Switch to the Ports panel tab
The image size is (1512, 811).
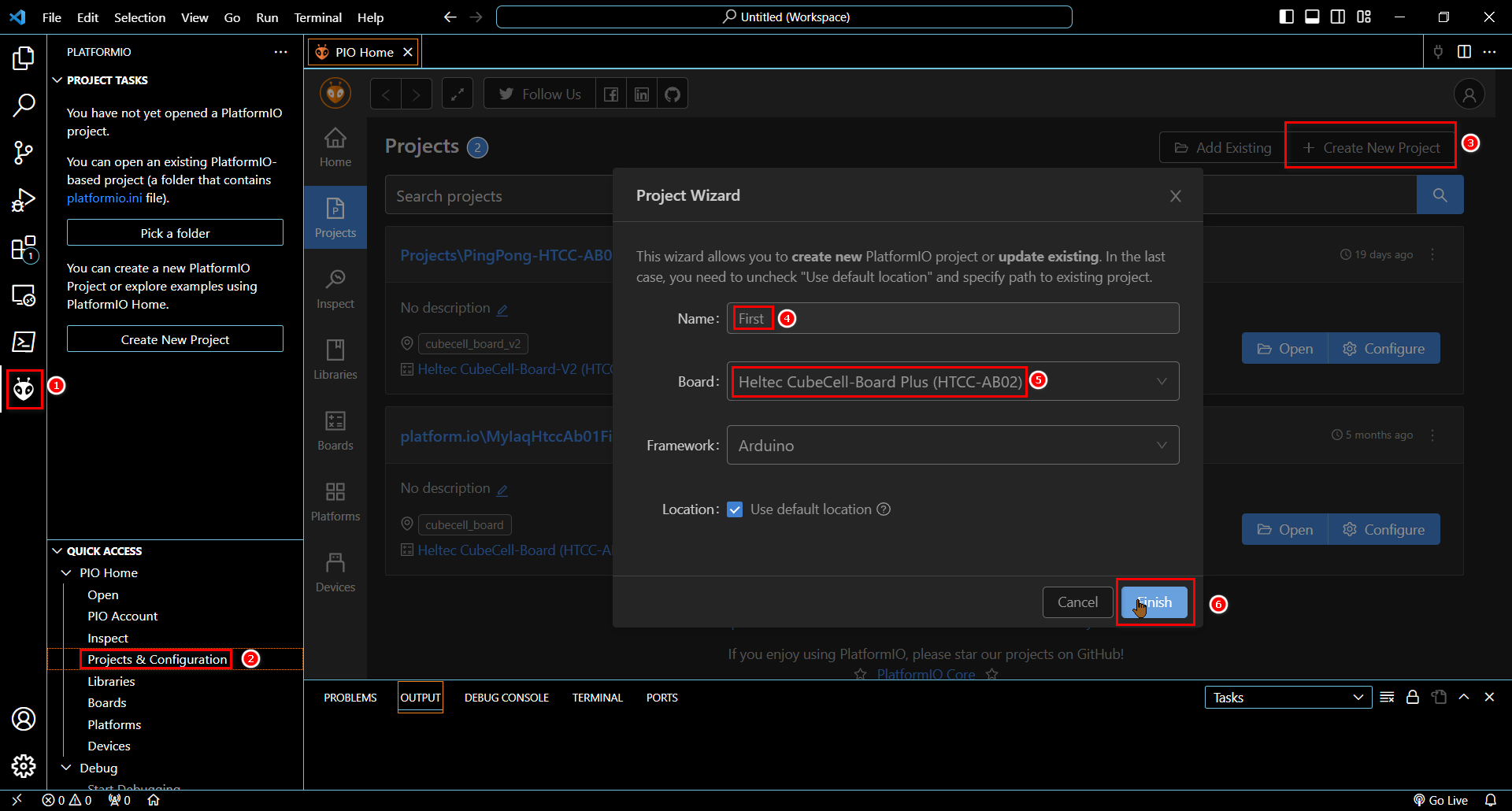click(662, 698)
